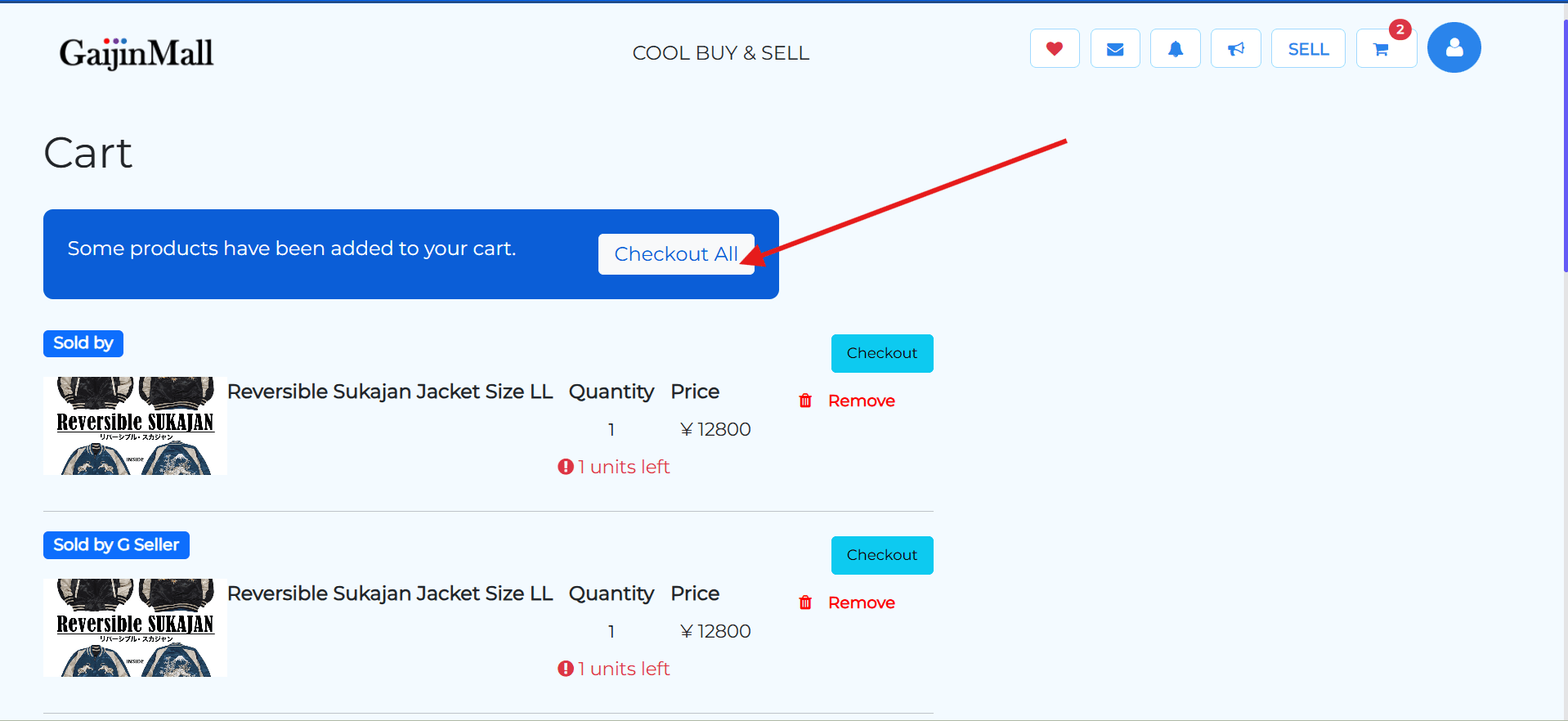Image resolution: width=1568 pixels, height=721 pixels.
Task: Click Checkout for the first Sukajan jacket
Action: [x=881, y=353]
